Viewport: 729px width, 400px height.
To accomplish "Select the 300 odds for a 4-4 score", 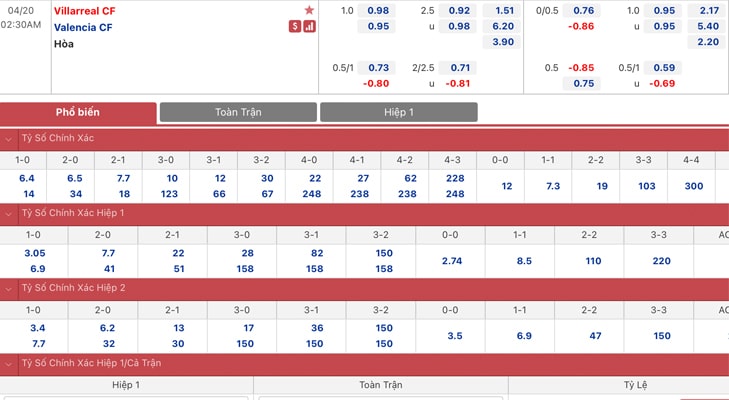I will click(x=694, y=186).
